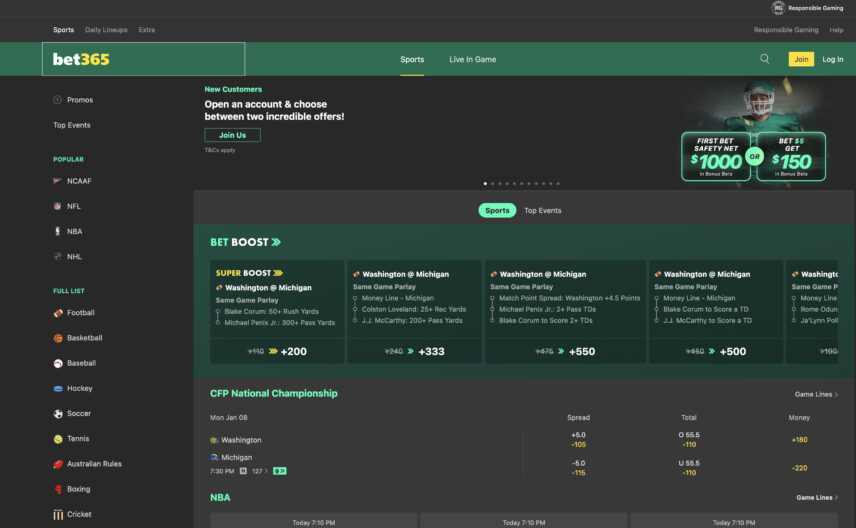Select the +333 boosted parlay odds
This screenshot has height=528, width=856.
pos(414,351)
